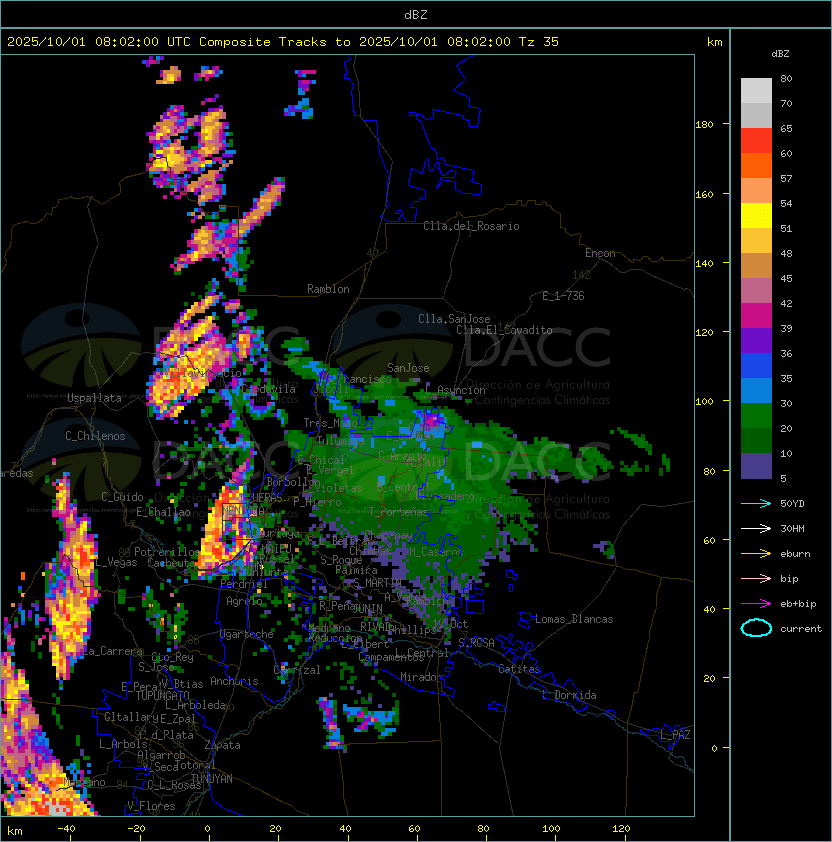
Task: Click the white 30HM arrow in legend
Action: click(756, 528)
